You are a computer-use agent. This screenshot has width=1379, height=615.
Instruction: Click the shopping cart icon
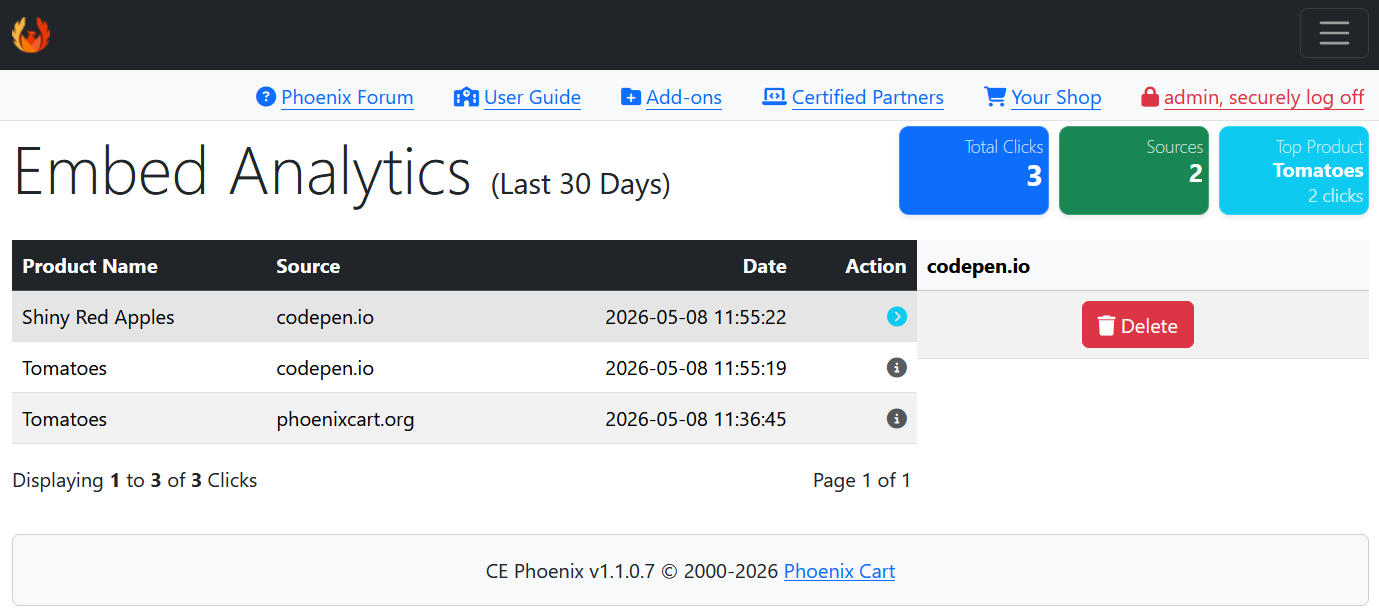coord(995,97)
